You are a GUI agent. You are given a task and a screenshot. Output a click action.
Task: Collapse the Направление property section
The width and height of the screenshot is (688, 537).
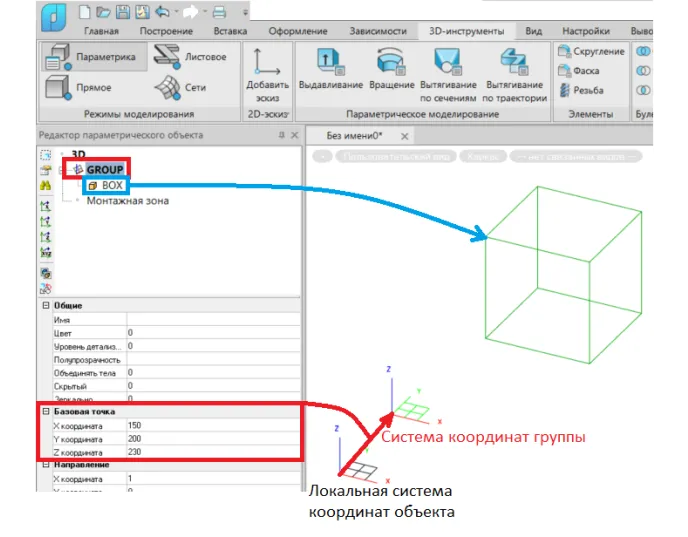click(x=46, y=465)
